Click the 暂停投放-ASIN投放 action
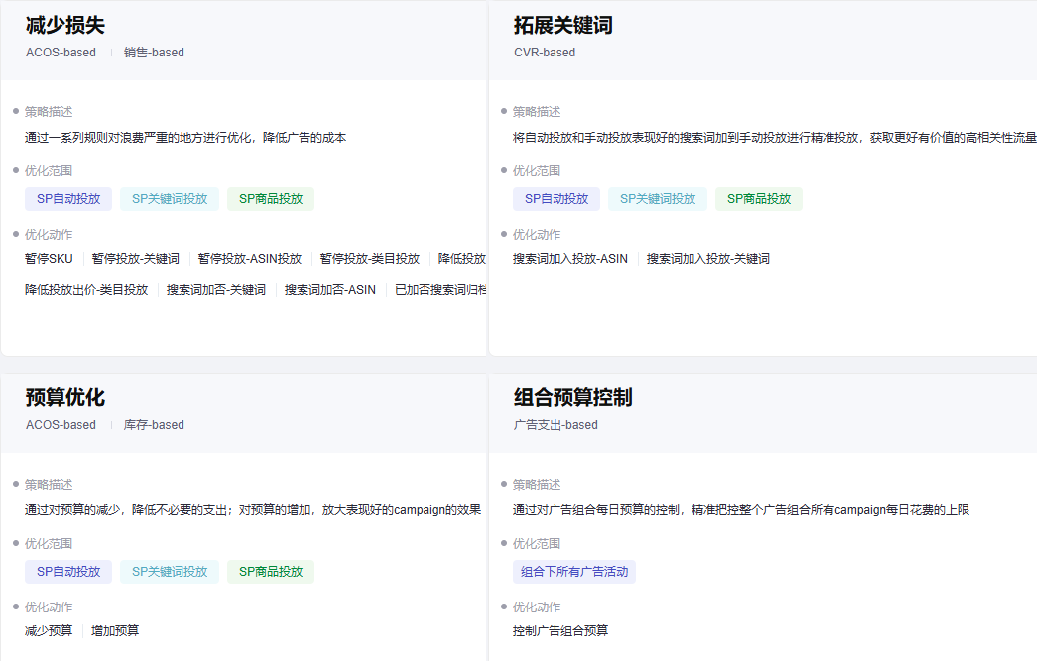Screen dimensions: 1038x662 pyautogui.click(x=249, y=258)
